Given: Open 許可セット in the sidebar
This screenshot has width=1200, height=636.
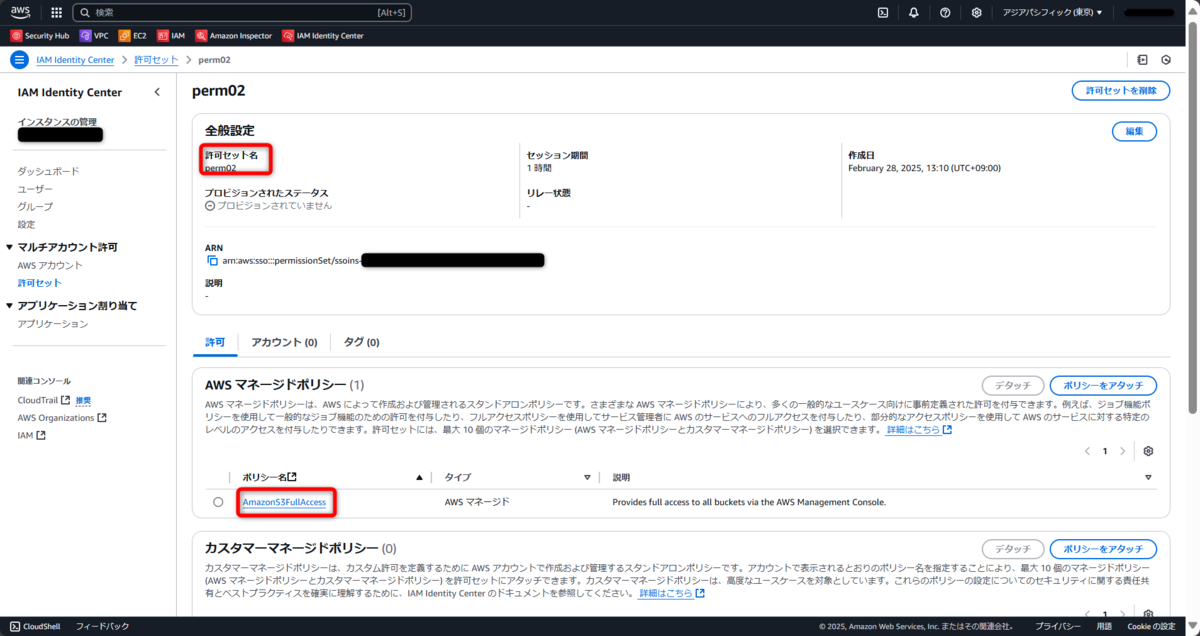Looking at the screenshot, I should [39, 283].
